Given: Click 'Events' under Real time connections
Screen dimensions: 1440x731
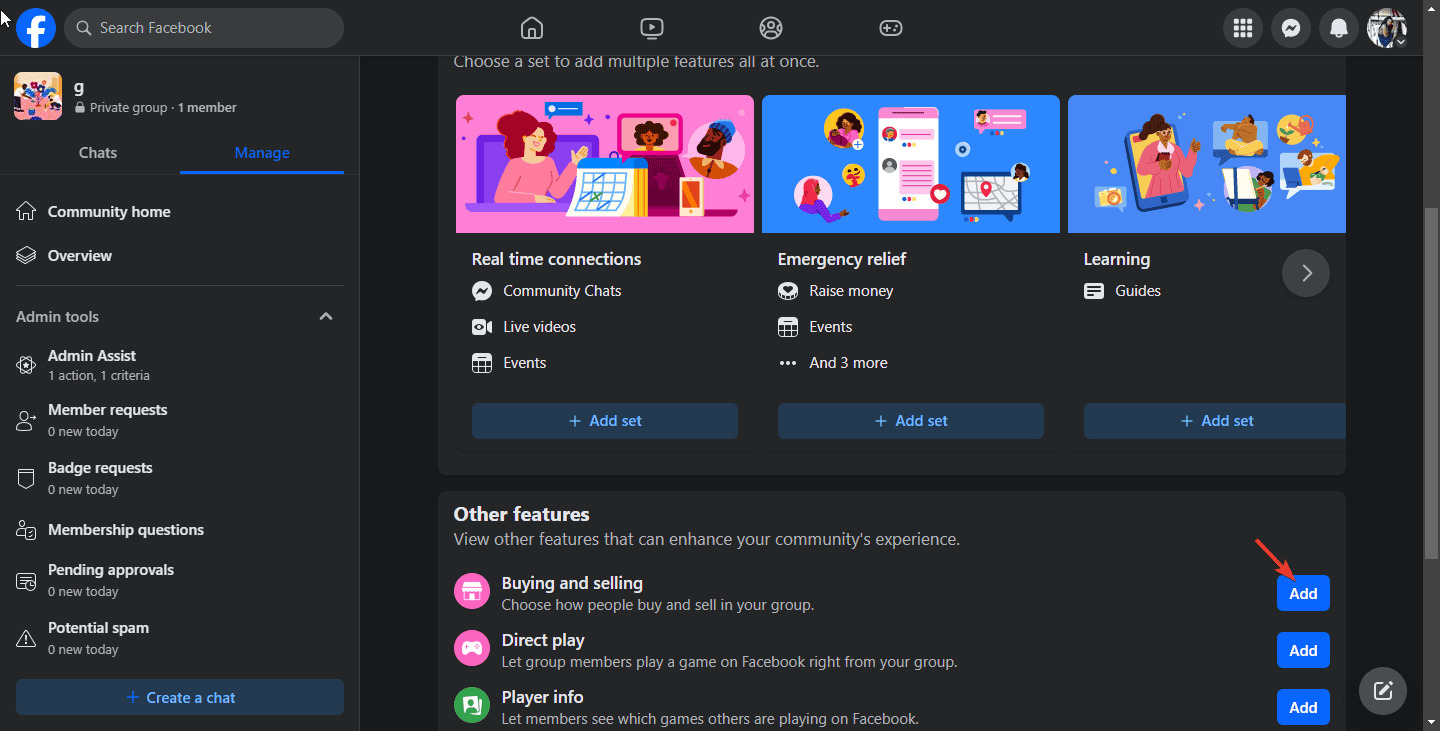Looking at the screenshot, I should (525, 363).
